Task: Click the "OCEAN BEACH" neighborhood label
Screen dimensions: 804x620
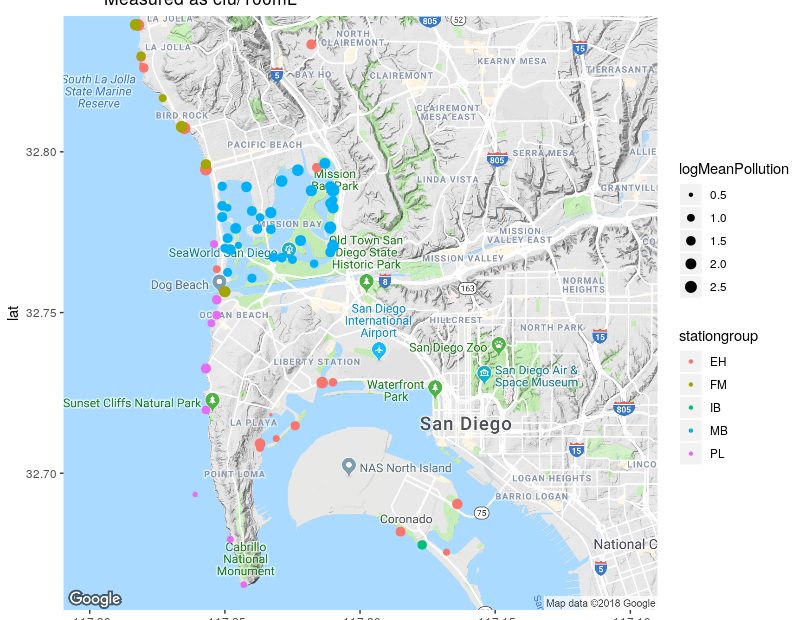Action: click(234, 315)
